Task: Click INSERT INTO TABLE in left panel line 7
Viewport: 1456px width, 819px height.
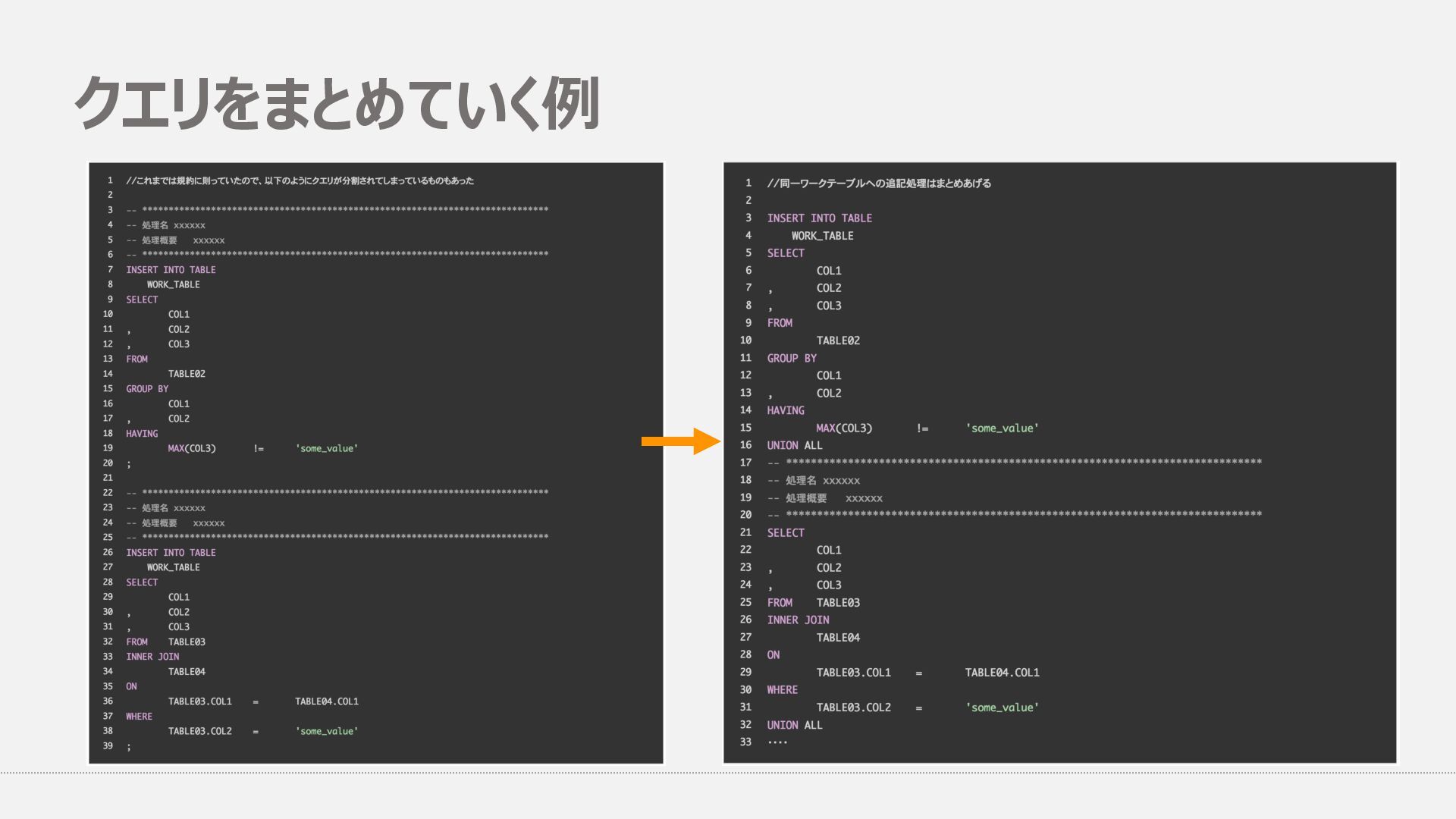Action: (x=171, y=270)
